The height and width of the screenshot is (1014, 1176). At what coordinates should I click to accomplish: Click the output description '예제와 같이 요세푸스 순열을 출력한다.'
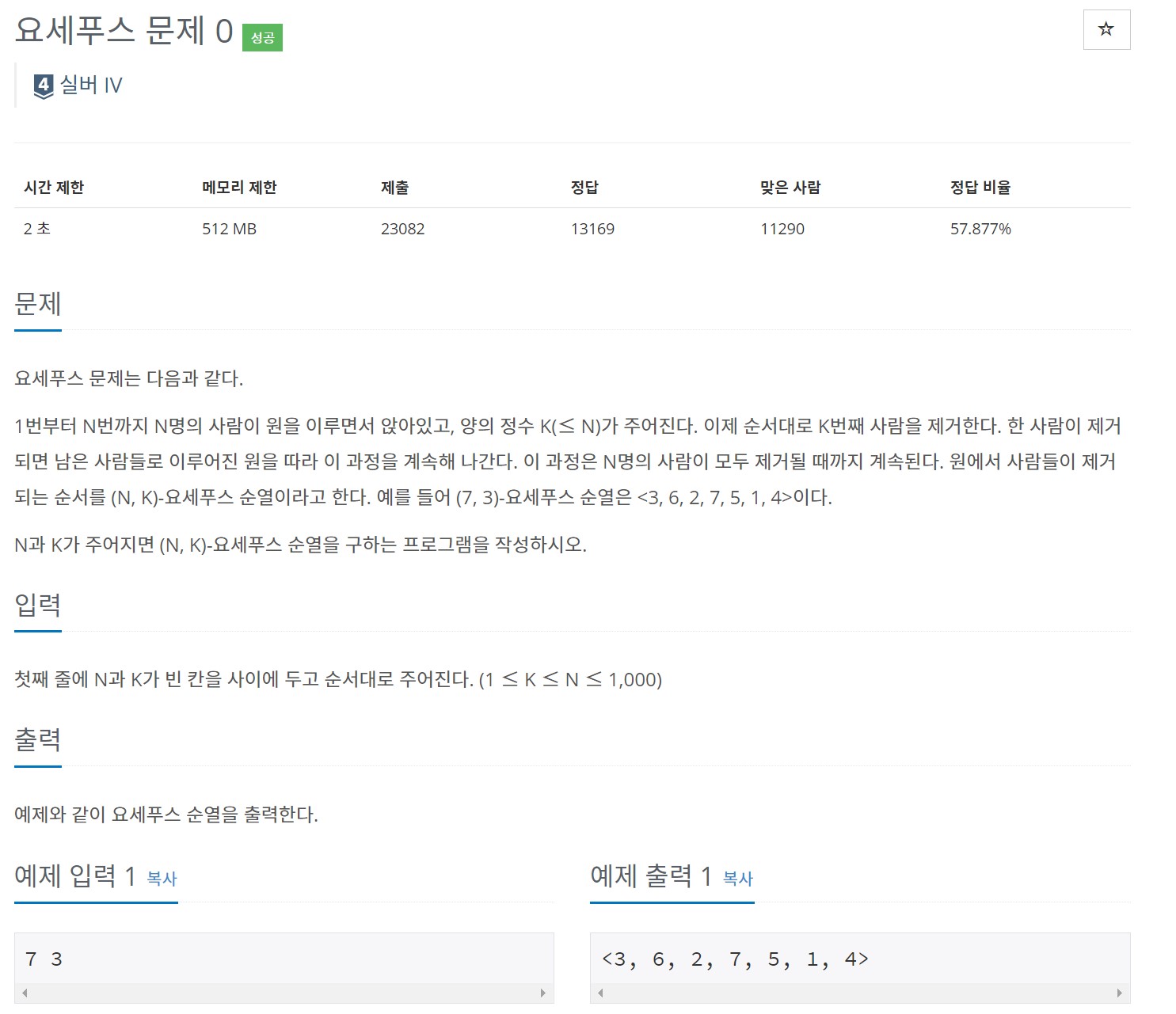[166, 814]
